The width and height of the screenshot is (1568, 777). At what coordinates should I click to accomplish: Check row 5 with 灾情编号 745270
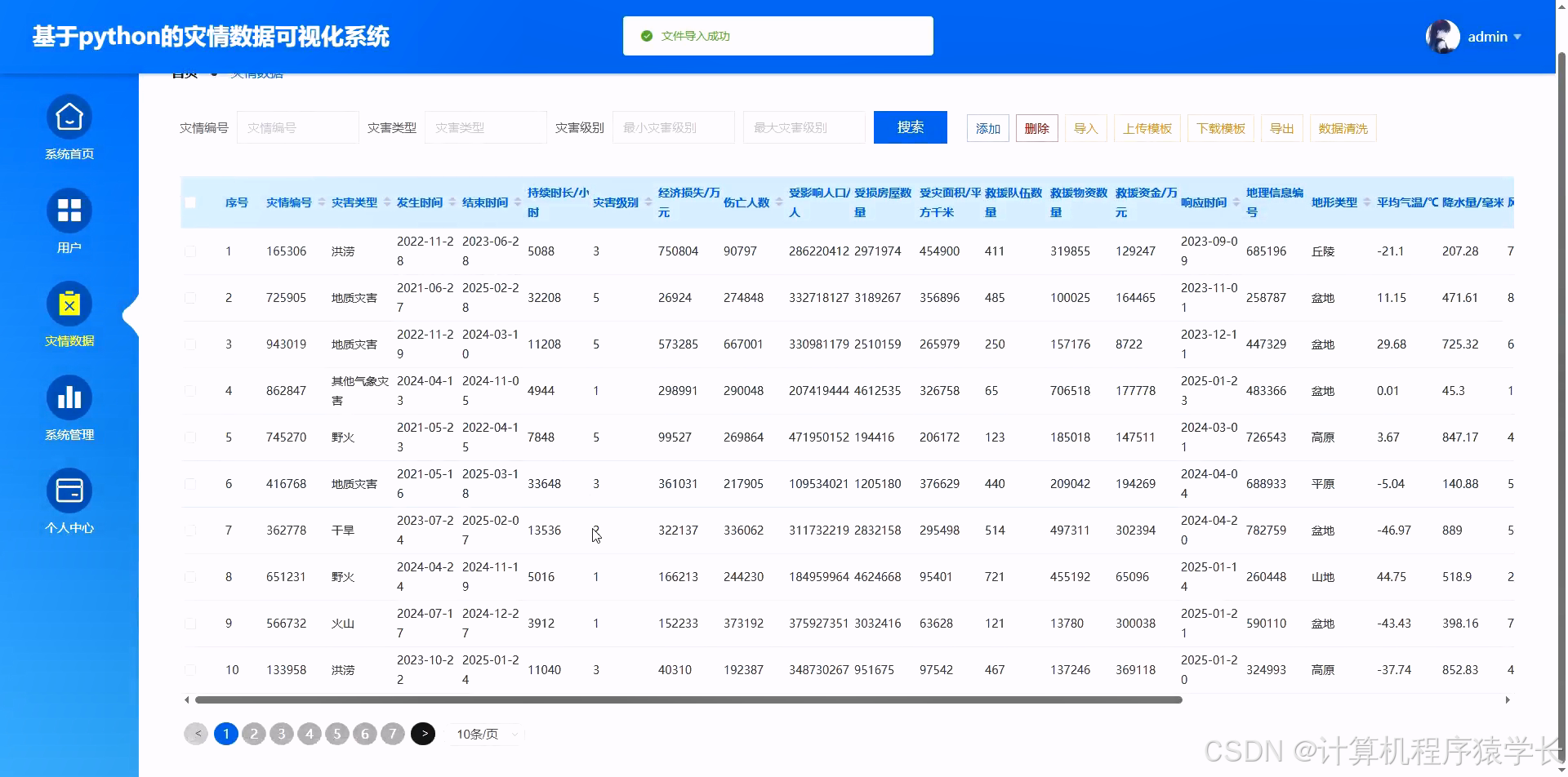coord(190,437)
